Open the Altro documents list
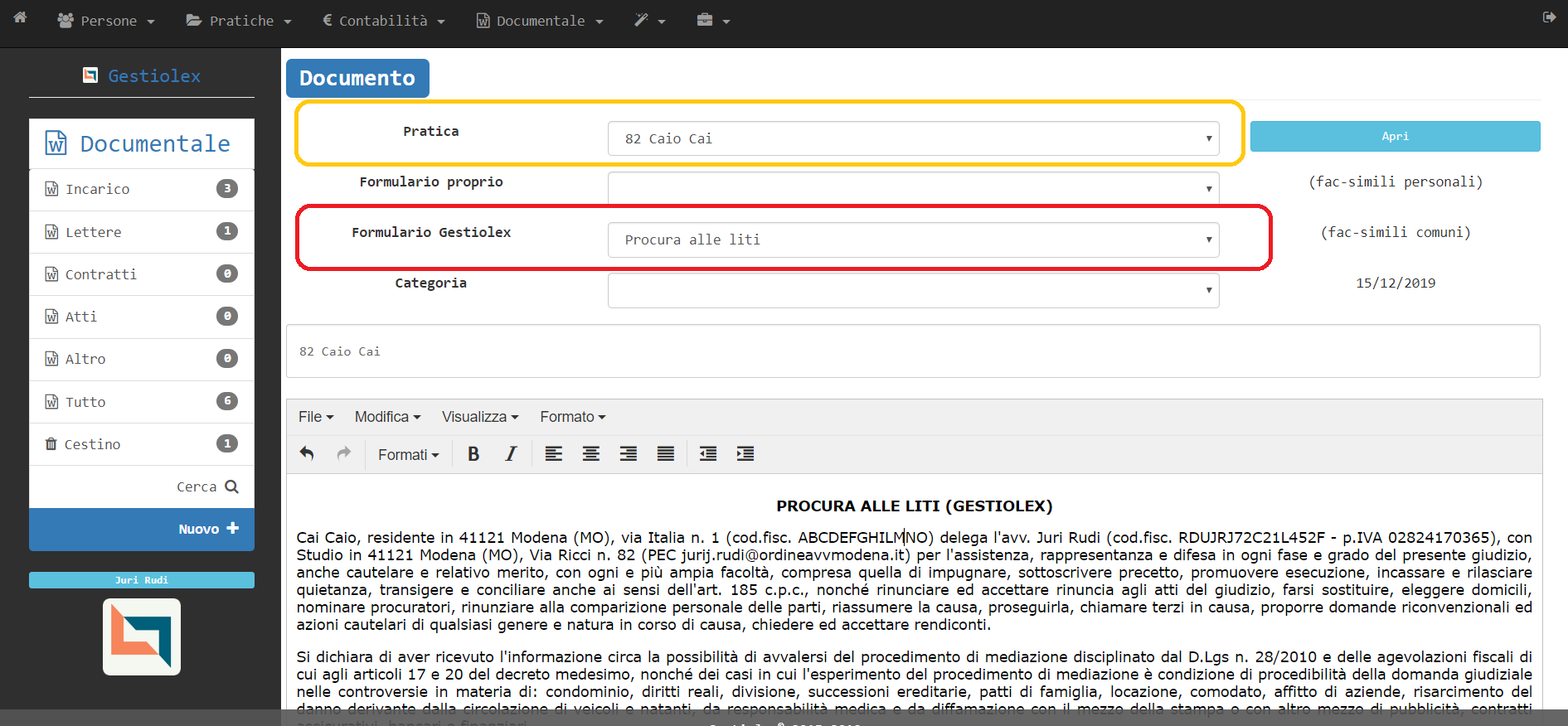Viewport: 1568px width, 726px height. [142, 359]
